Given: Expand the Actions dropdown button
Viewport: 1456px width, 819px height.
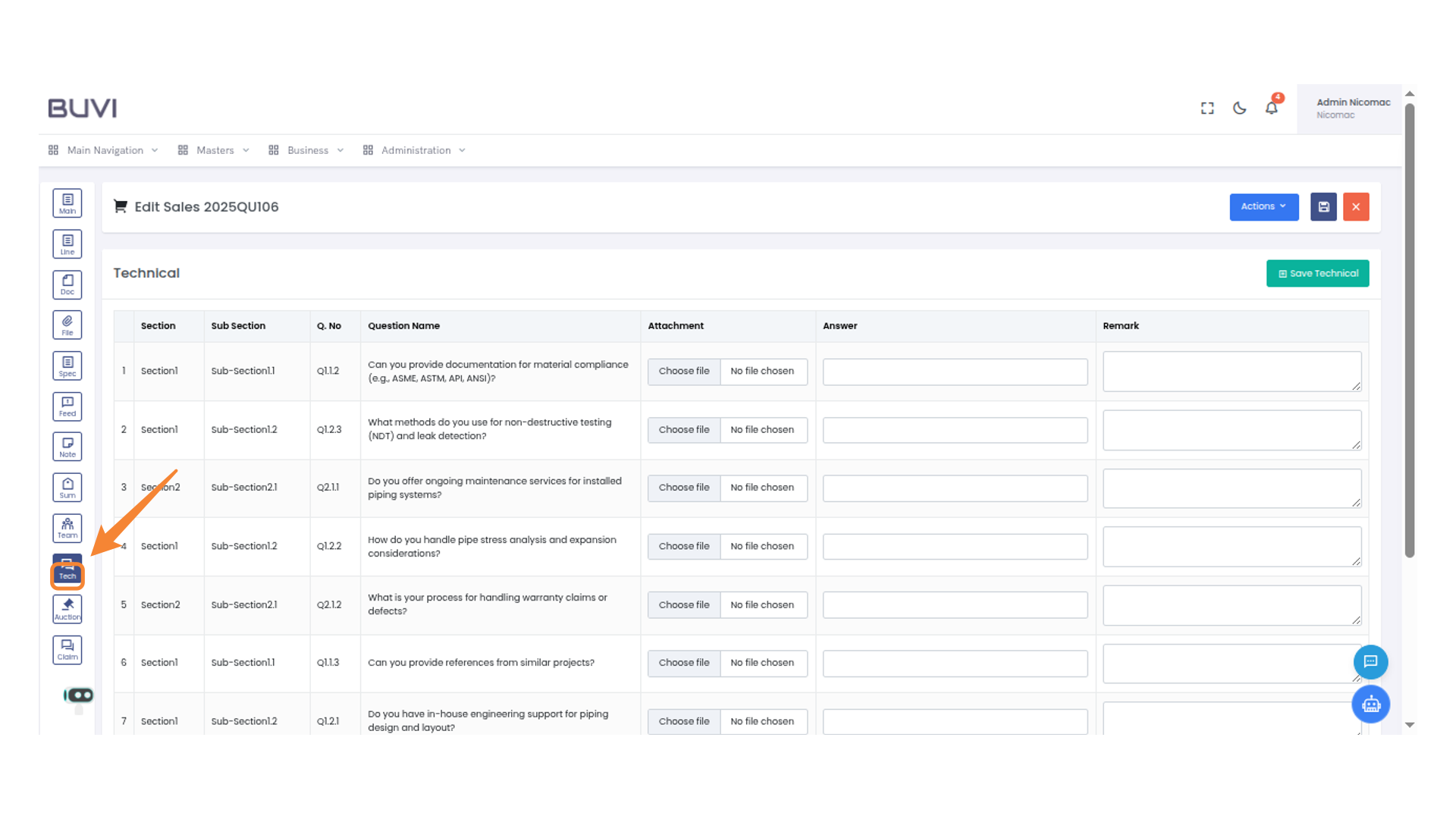Looking at the screenshot, I should pyautogui.click(x=1263, y=206).
